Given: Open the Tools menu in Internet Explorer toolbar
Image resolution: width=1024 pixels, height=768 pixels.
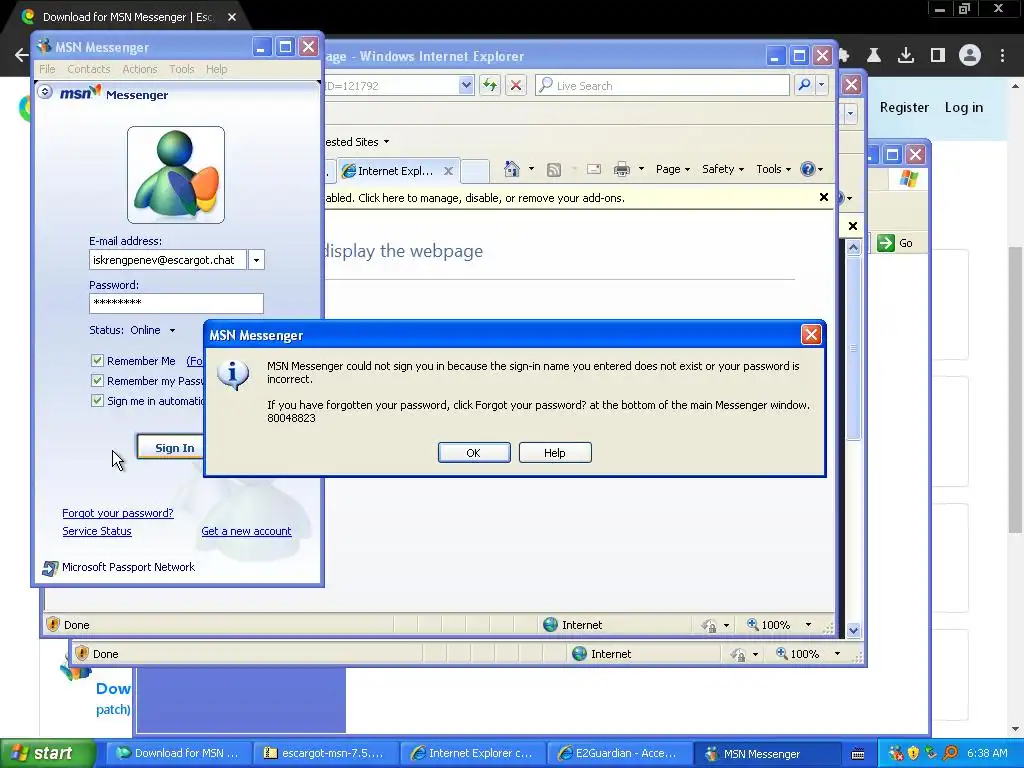Looking at the screenshot, I should click(773, 169).
